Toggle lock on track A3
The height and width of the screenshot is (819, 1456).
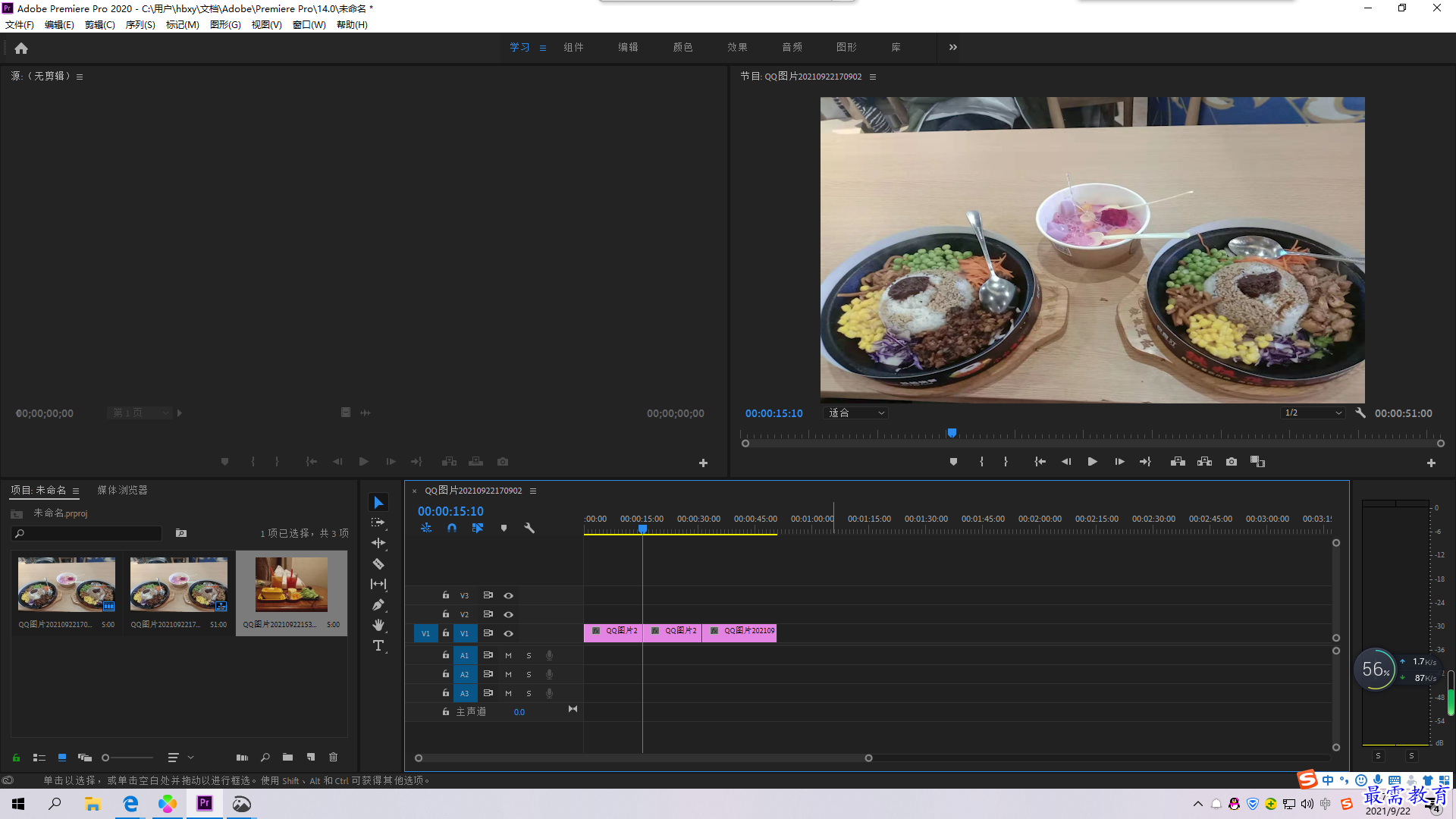click(x=446, y=693)
